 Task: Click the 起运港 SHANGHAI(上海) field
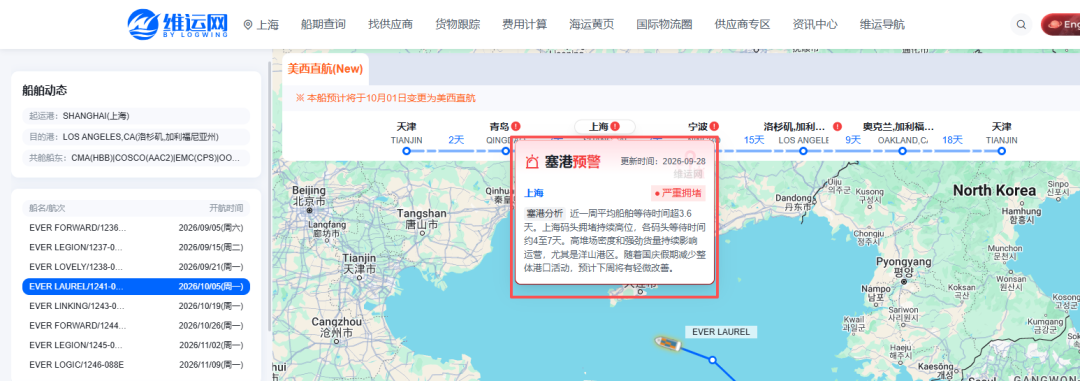click(x=136, y=116)
